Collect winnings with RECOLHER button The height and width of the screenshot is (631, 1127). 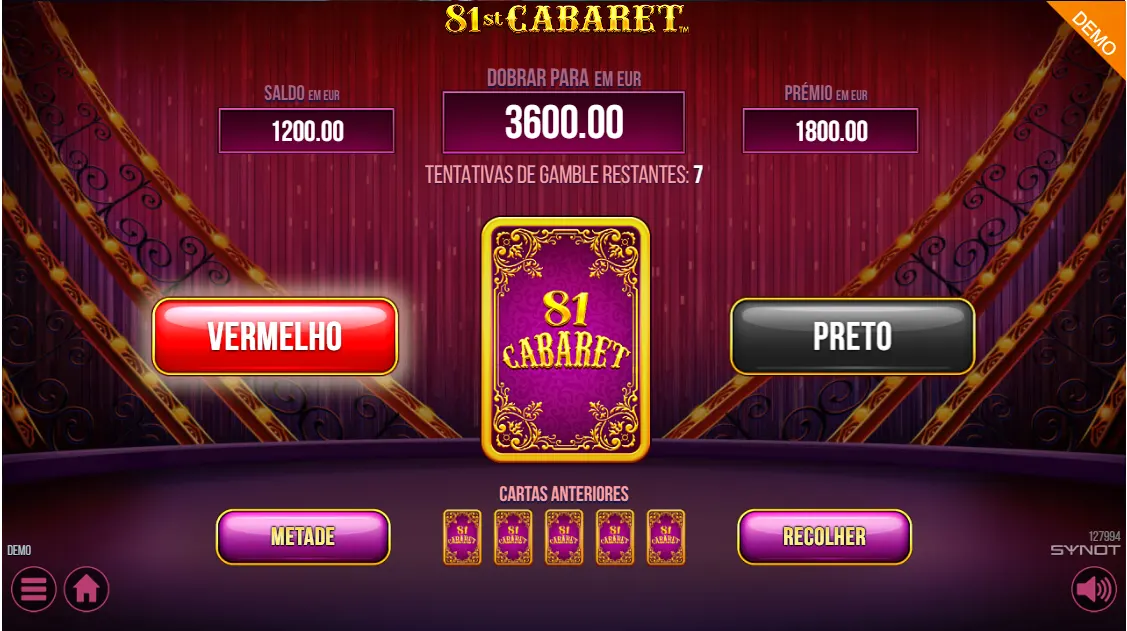tap(824, 536)
